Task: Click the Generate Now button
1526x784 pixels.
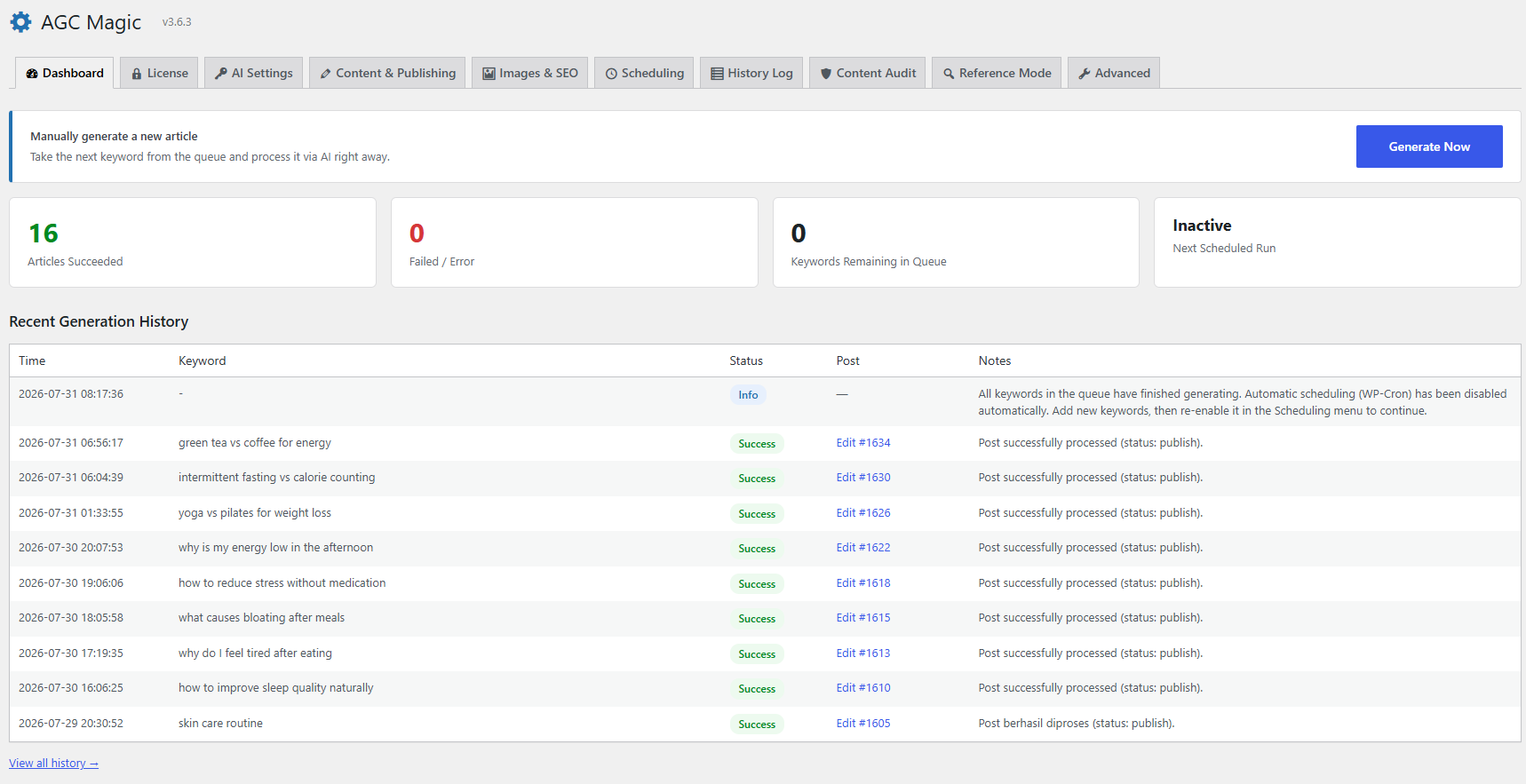Action: [x=1429, y=147]
